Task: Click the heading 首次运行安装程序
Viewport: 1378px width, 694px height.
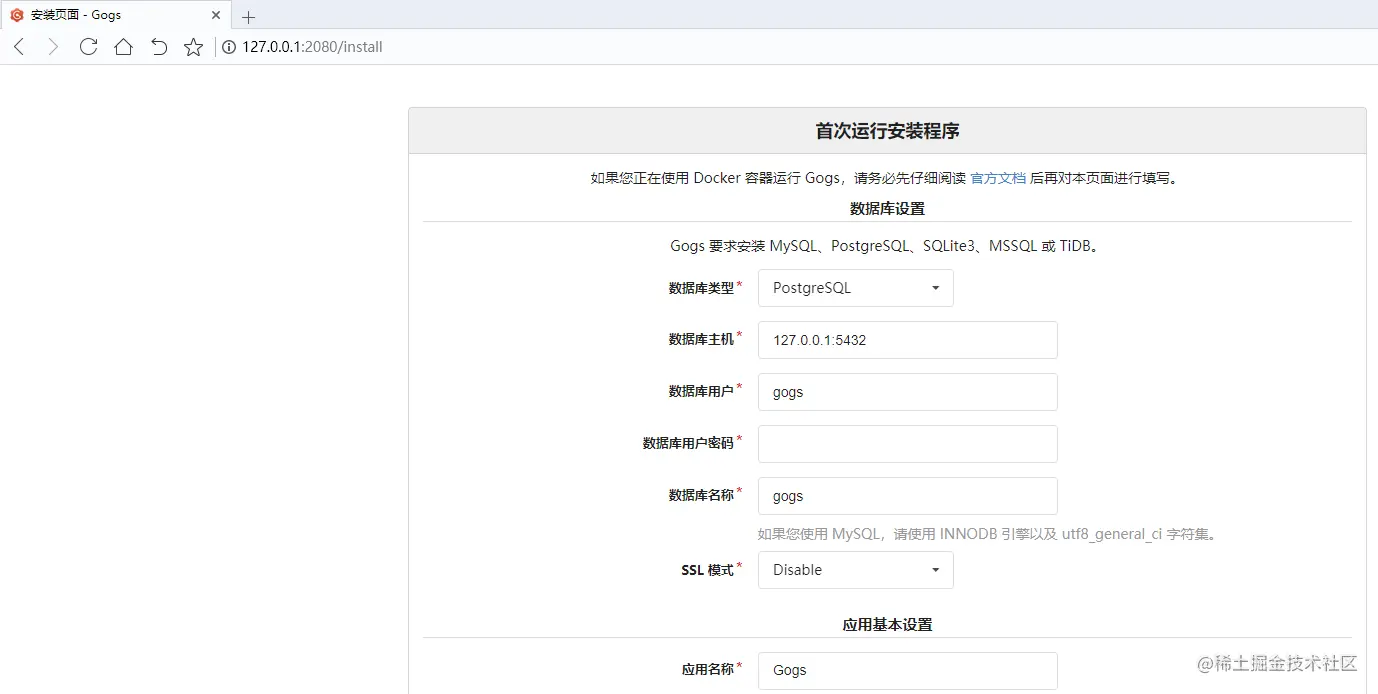Action: point(887,131)
